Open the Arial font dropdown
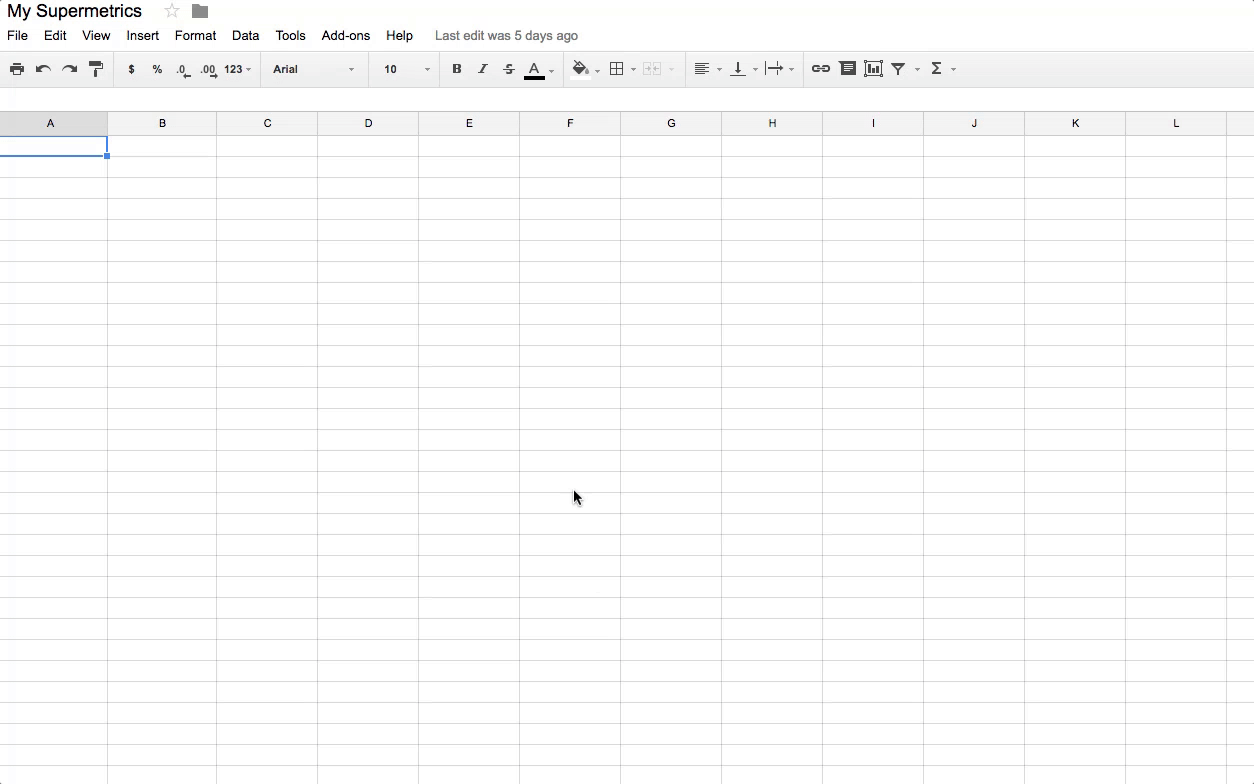Viewport: 1254px width, 784px height. tap(314, 69)
